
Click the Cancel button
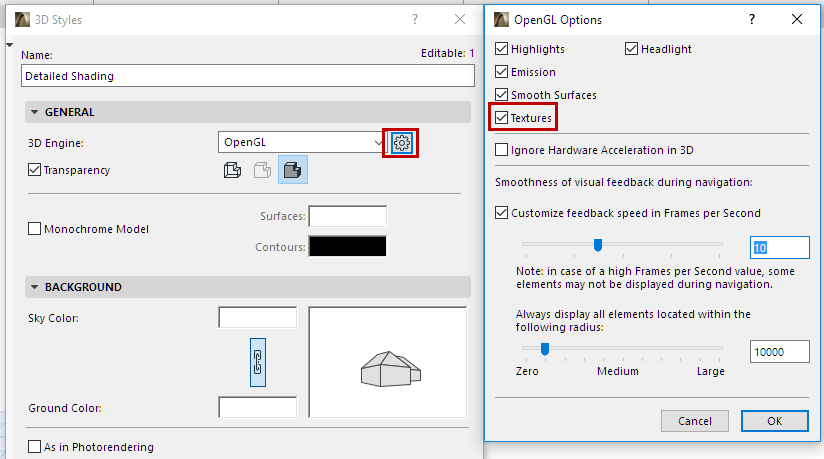pyautogui.click(x=695, y=421)
